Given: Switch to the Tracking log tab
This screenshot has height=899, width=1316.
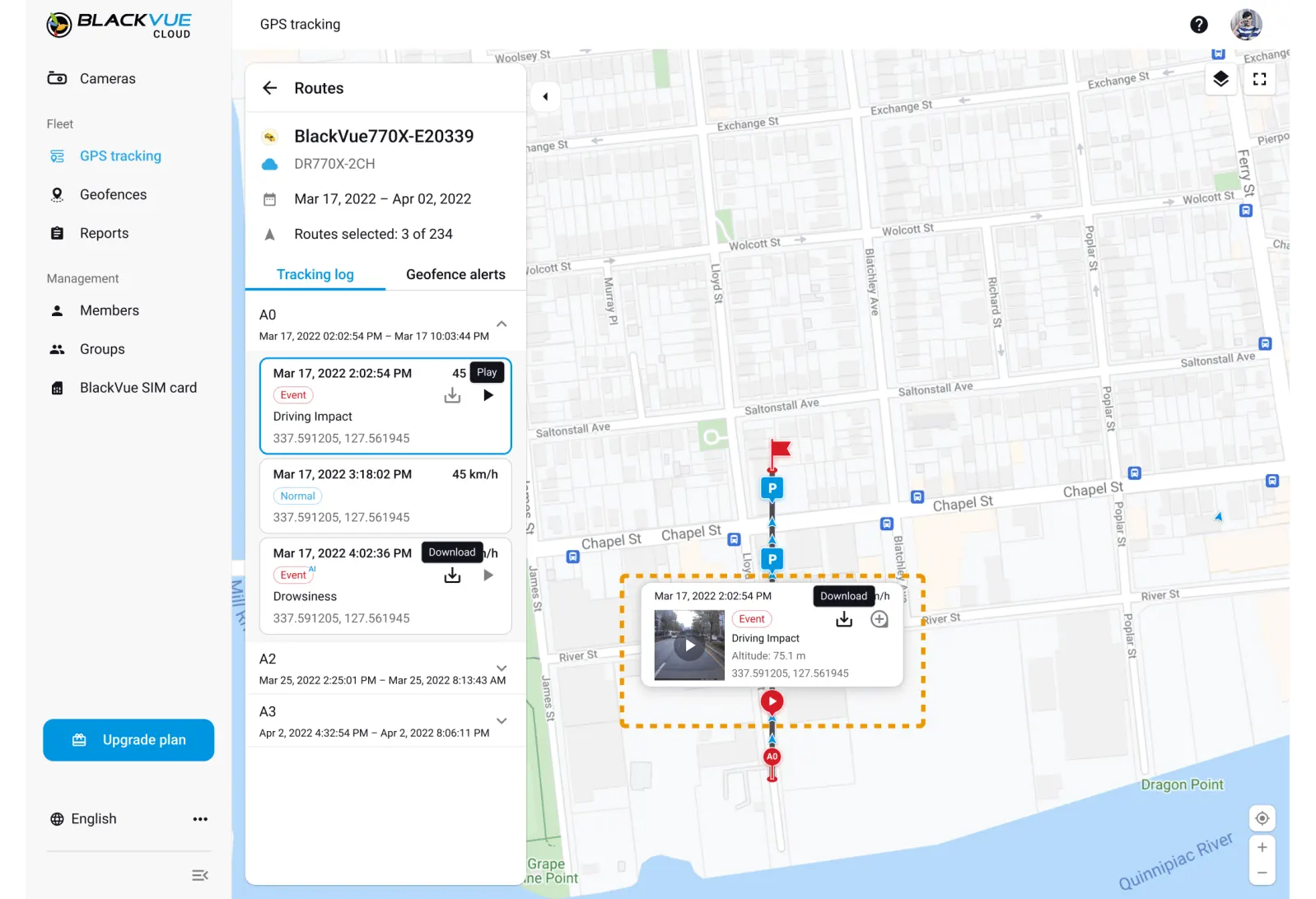Looking at the screenshot, I should (x=315, y=274).
